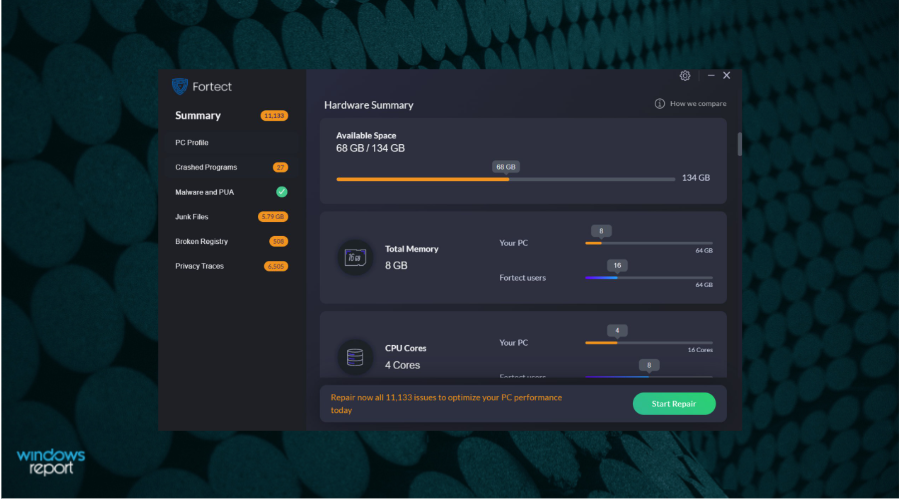Click the Hardware Summary vertical scrollbar
900x500 pixels.
(740, 144)
